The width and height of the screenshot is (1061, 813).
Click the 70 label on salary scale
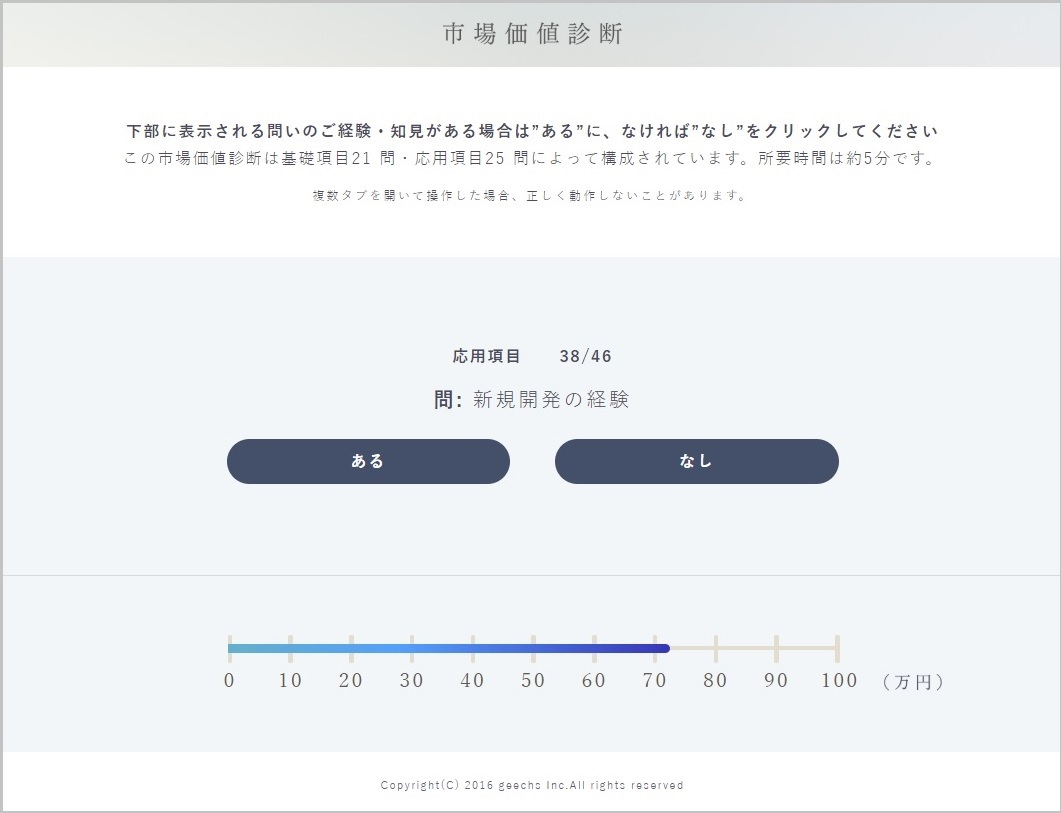654,680
